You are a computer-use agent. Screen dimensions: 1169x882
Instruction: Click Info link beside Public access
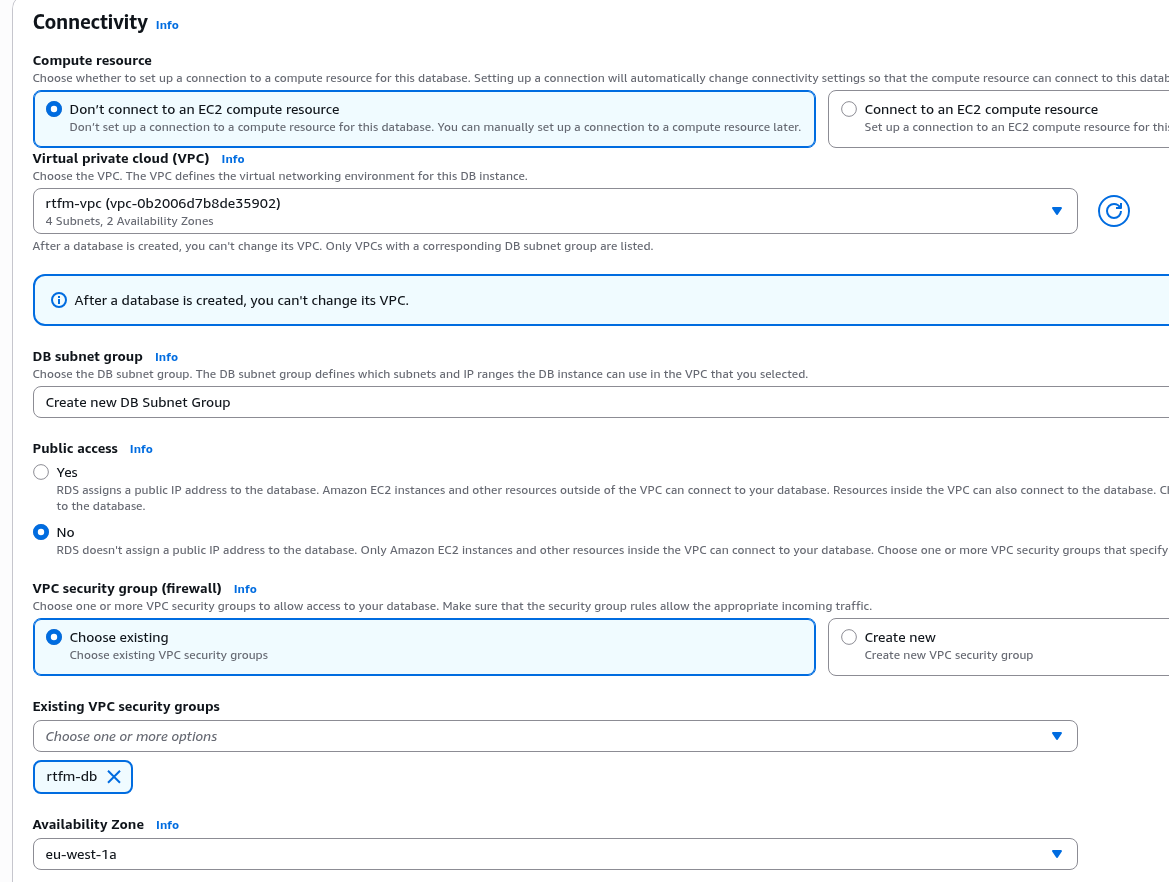pos(141,449)
